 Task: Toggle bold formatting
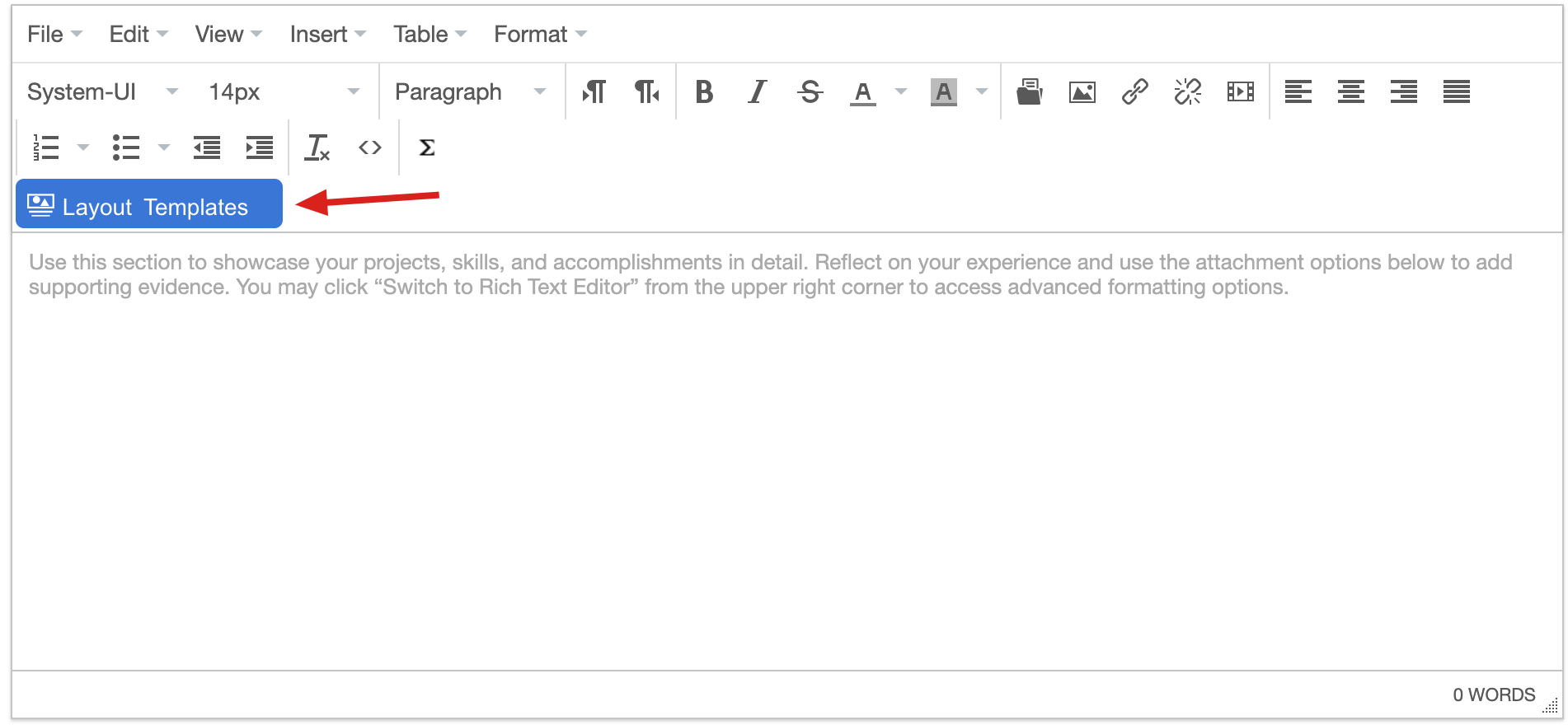point(704,91)
